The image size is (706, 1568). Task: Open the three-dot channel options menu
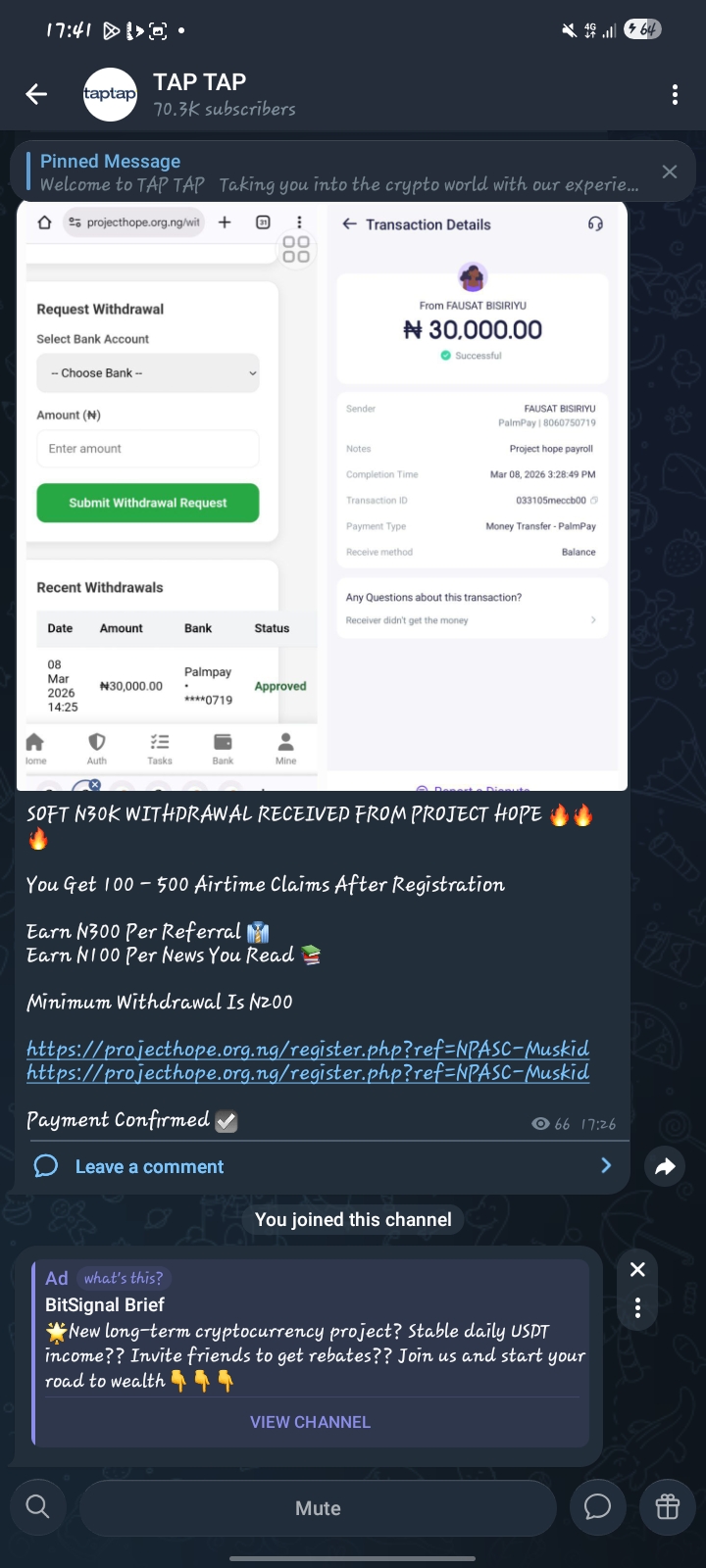click(x=675, y=94)
